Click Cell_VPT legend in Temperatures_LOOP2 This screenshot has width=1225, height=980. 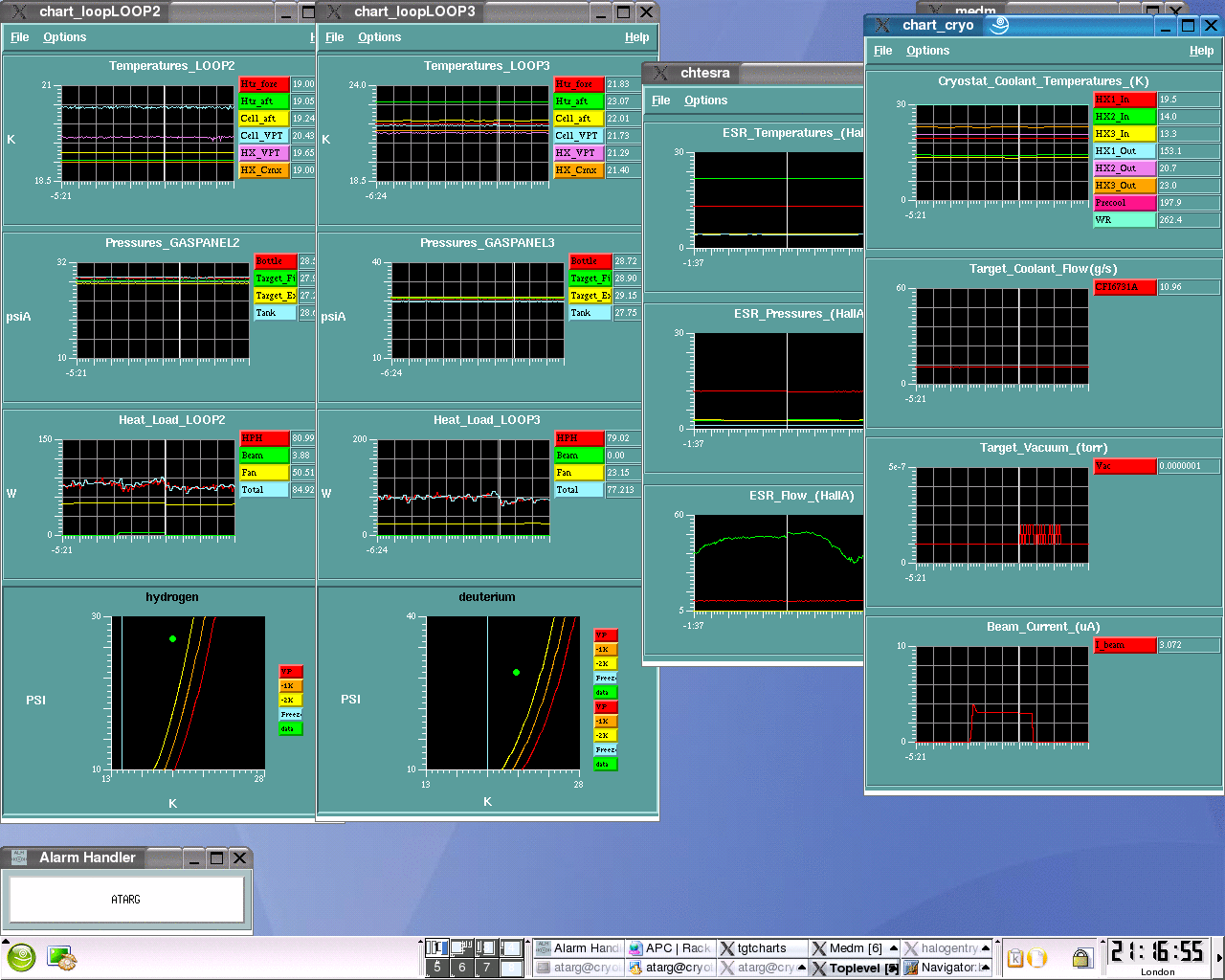tap(264, 136)
